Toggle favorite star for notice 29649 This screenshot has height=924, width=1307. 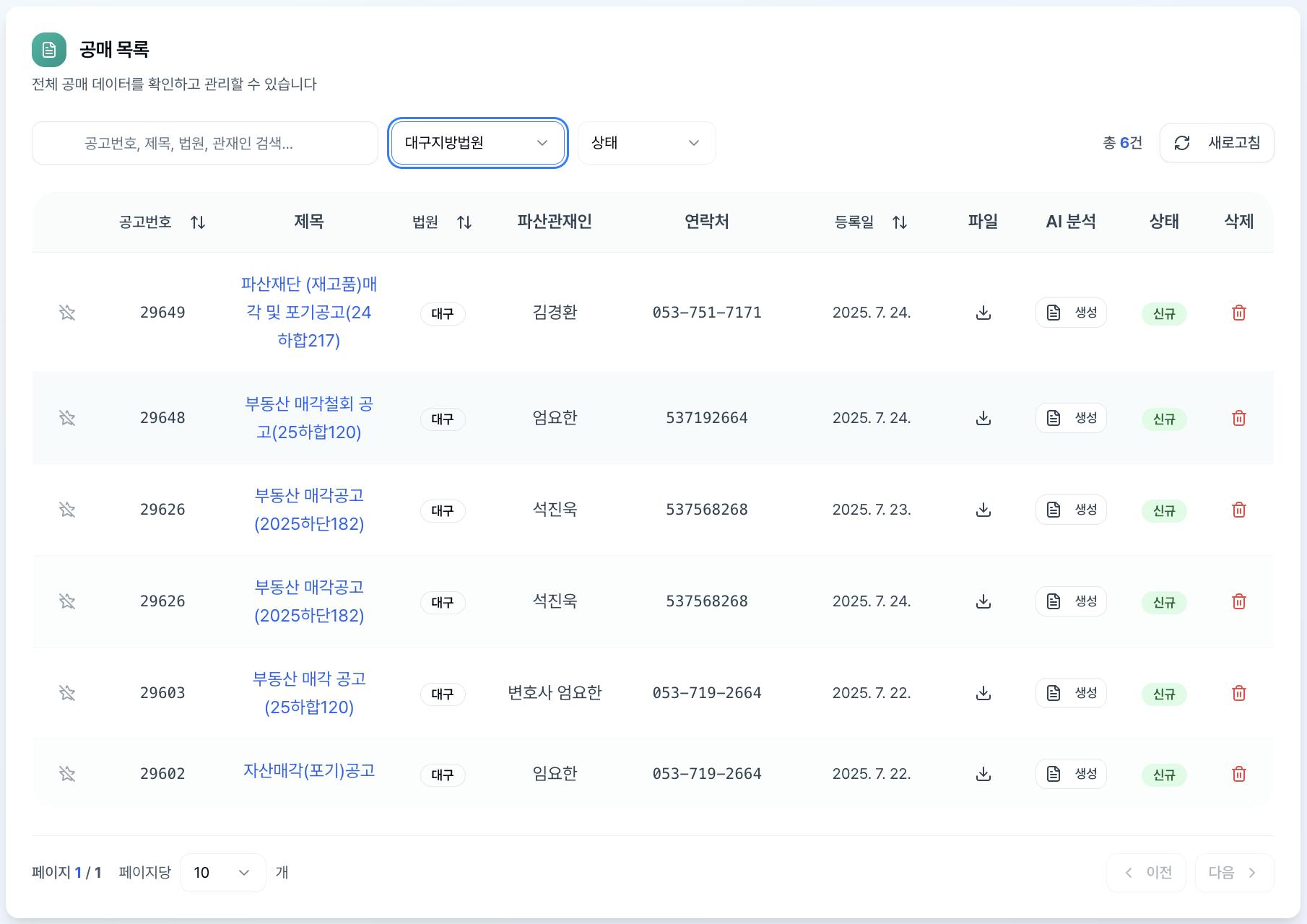coord(67,313)
